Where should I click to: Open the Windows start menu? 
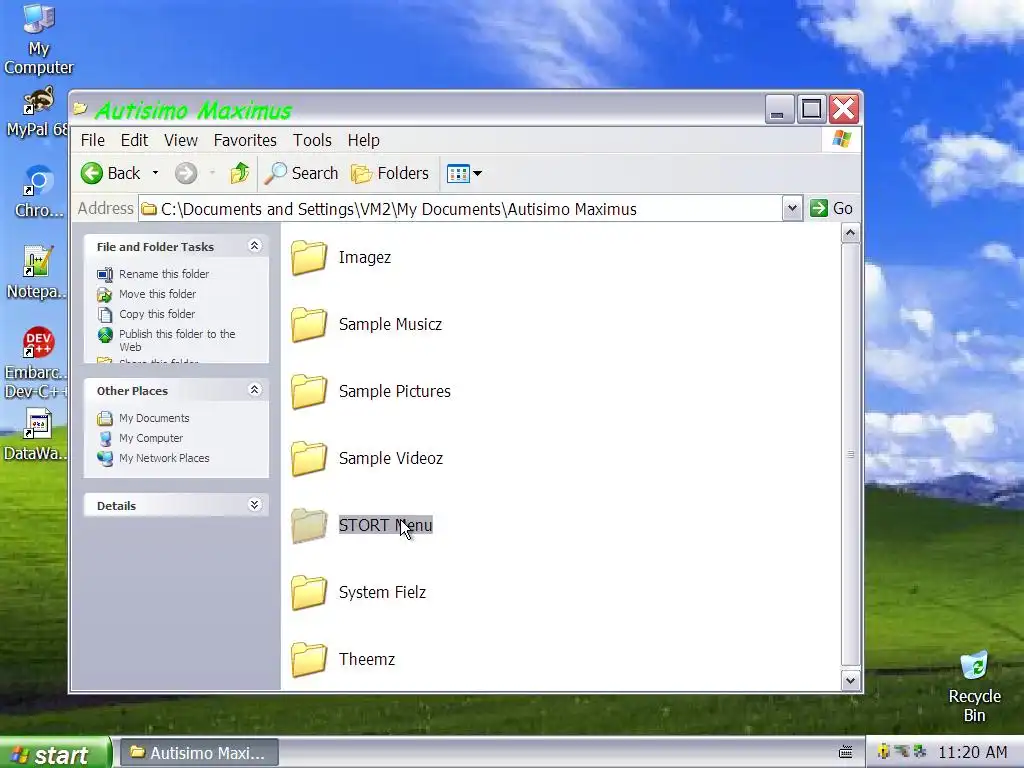[x=55, y=753]
